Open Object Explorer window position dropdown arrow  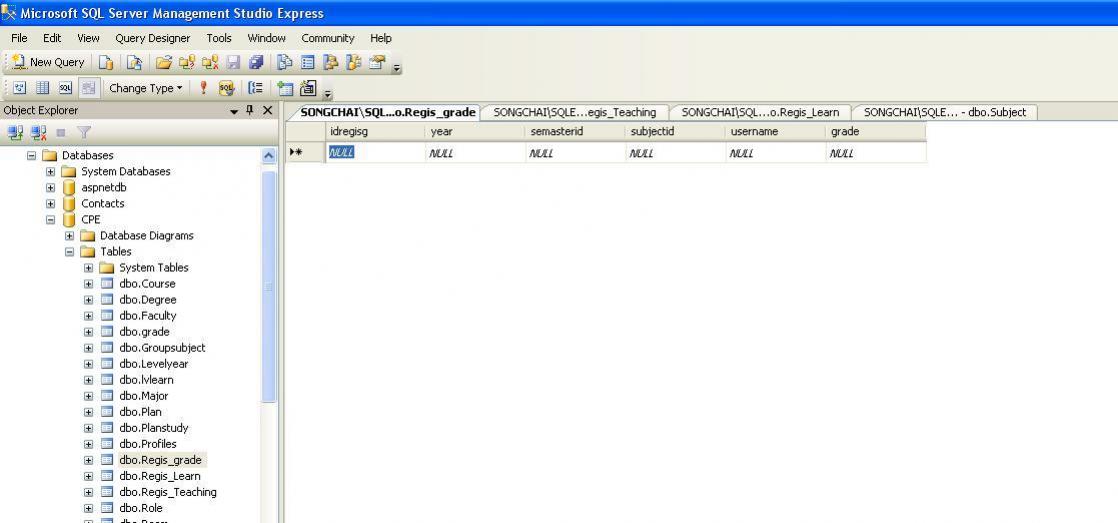pos(234,111)
